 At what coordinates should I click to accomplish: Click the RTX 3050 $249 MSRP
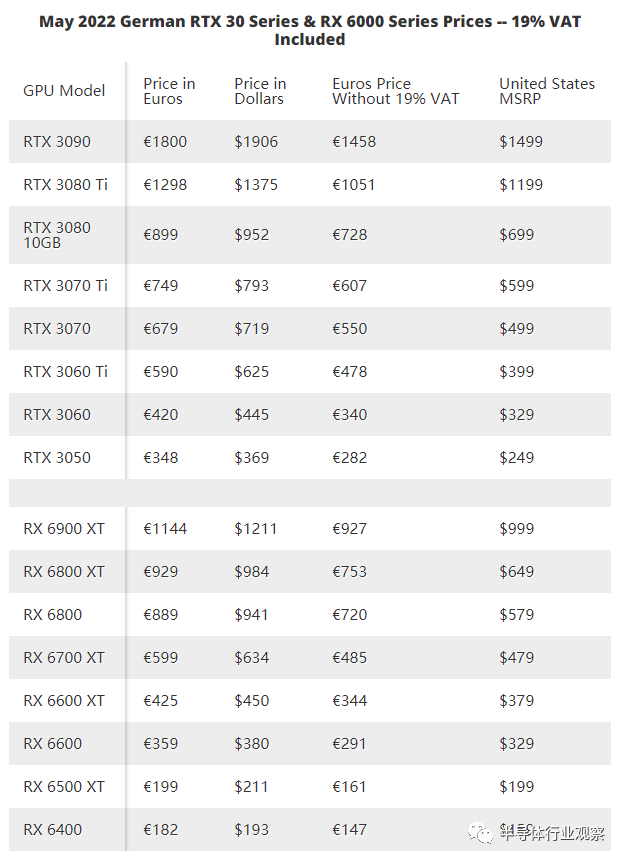pos(516,458)
